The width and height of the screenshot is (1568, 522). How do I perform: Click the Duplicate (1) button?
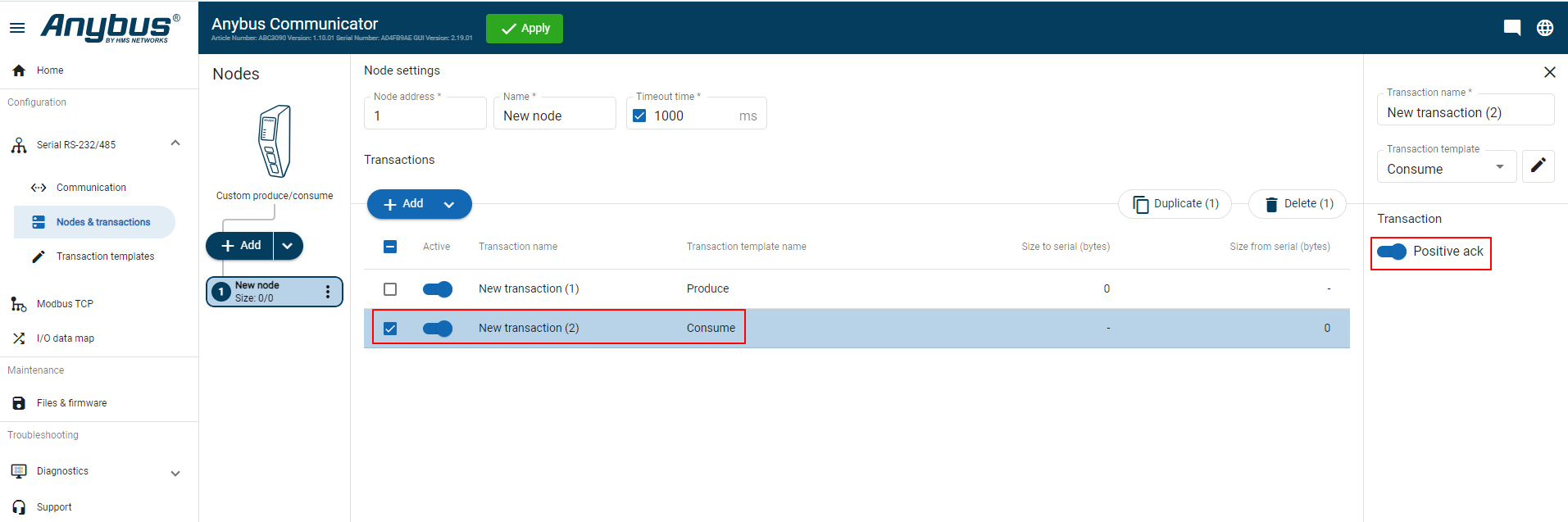point(1175,204)
